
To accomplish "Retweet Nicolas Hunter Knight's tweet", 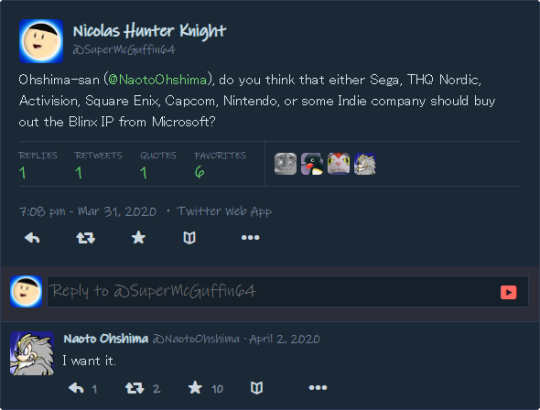I will pos(85,238).
